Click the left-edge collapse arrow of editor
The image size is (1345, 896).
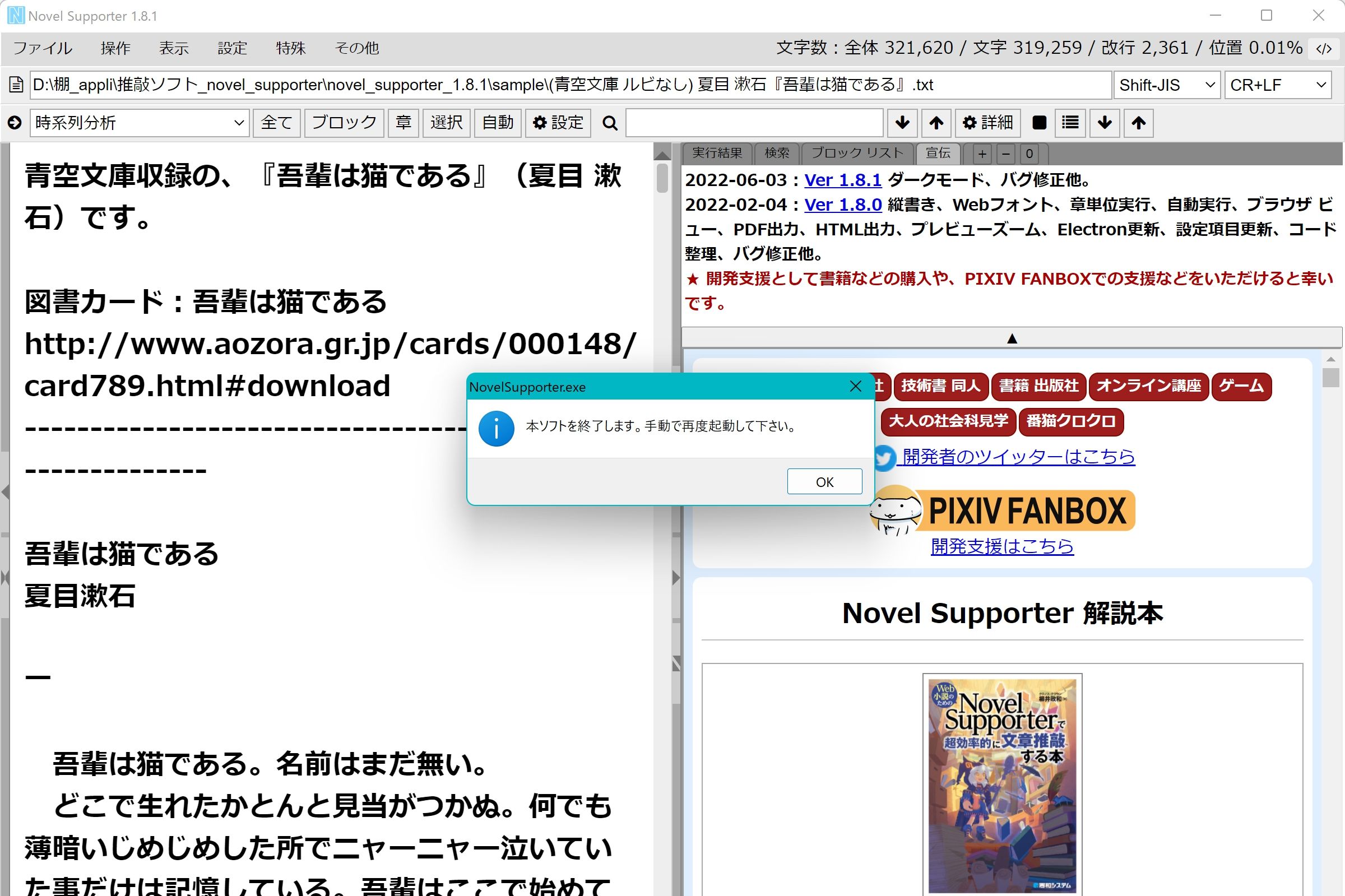tap(5, 491)
